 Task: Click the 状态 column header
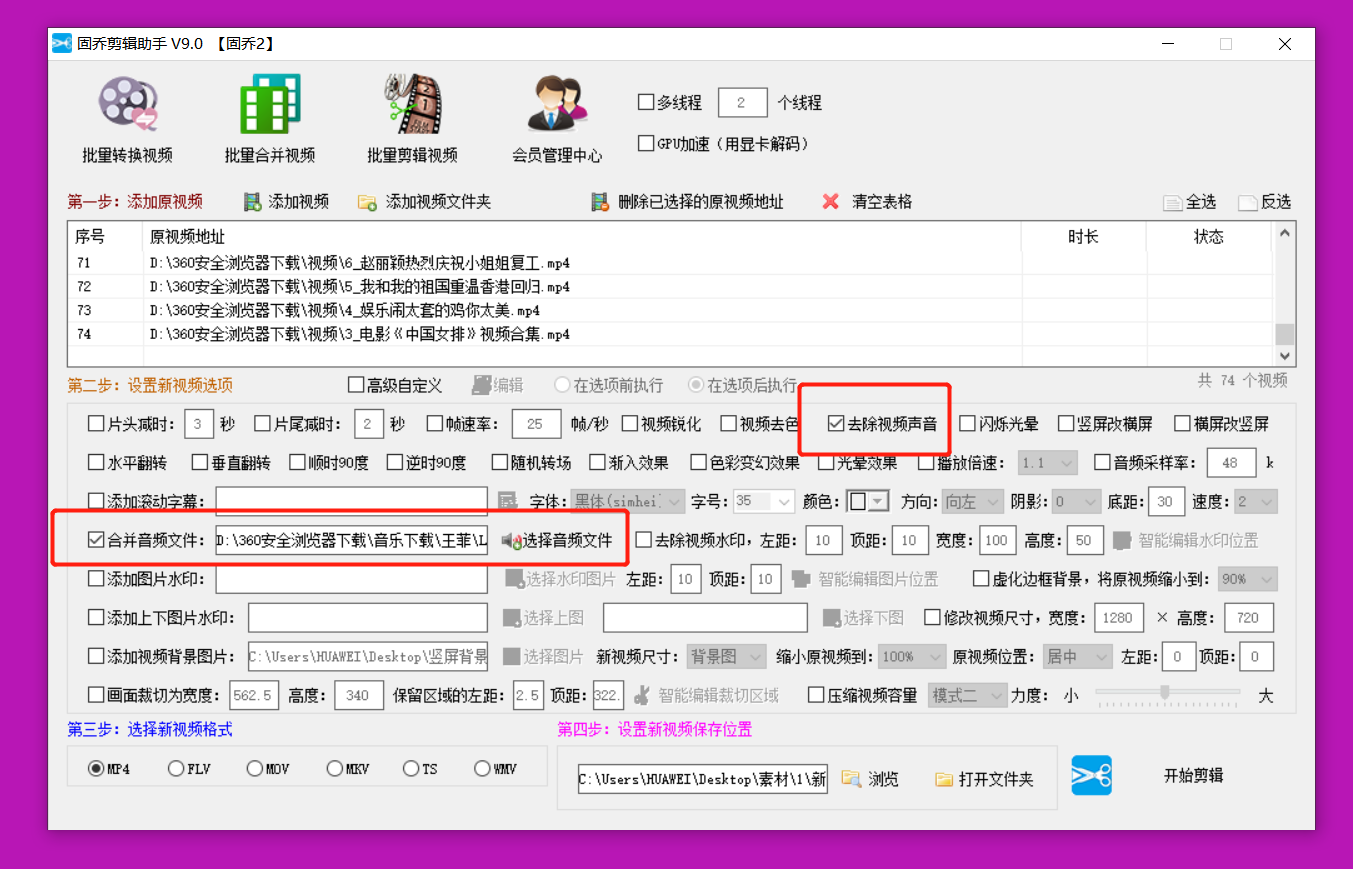[1209, 237]
